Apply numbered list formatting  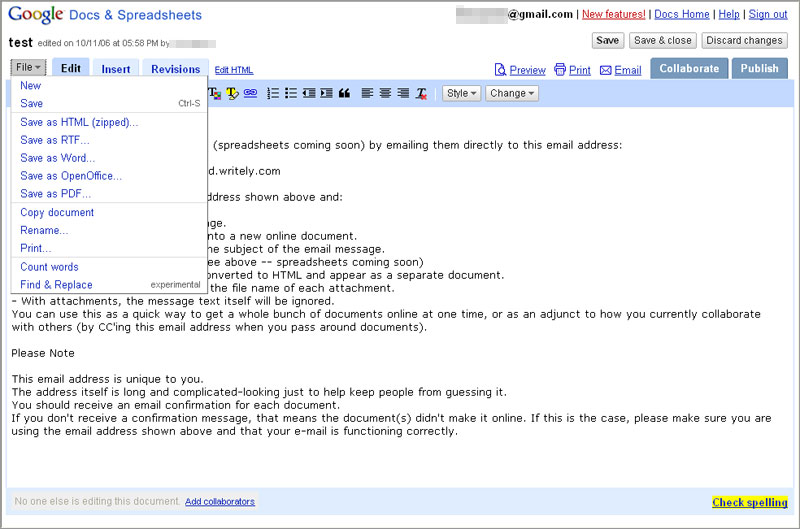[273, 93]
